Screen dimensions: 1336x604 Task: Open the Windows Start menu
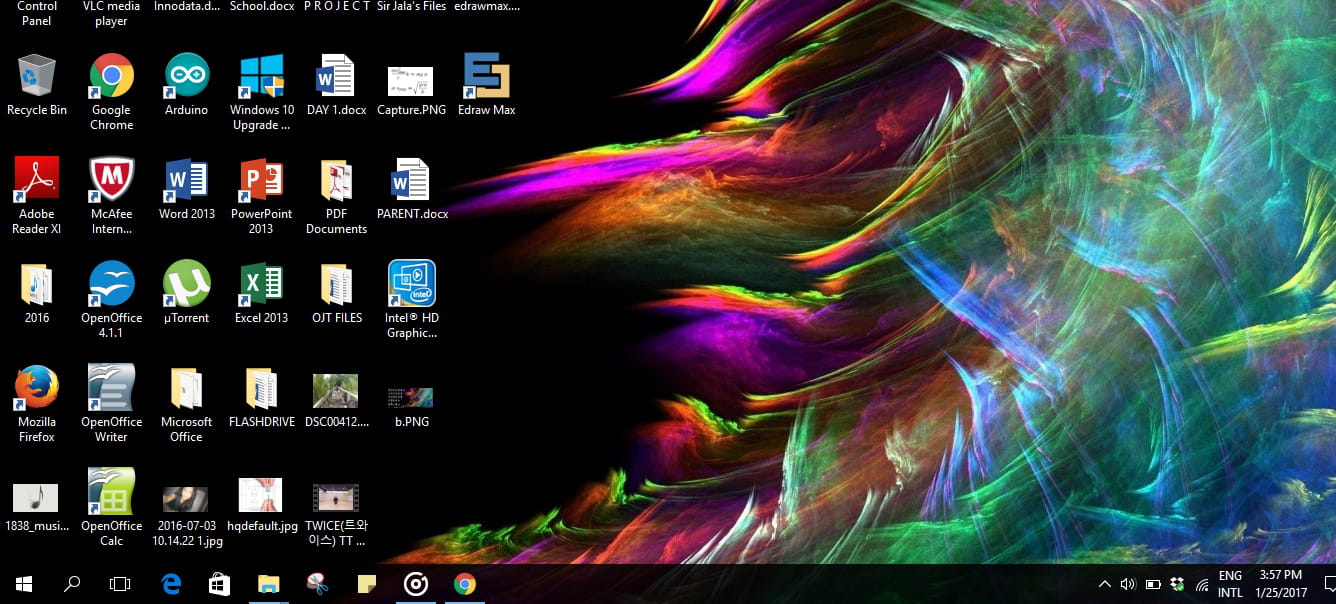tap(24, 584)
